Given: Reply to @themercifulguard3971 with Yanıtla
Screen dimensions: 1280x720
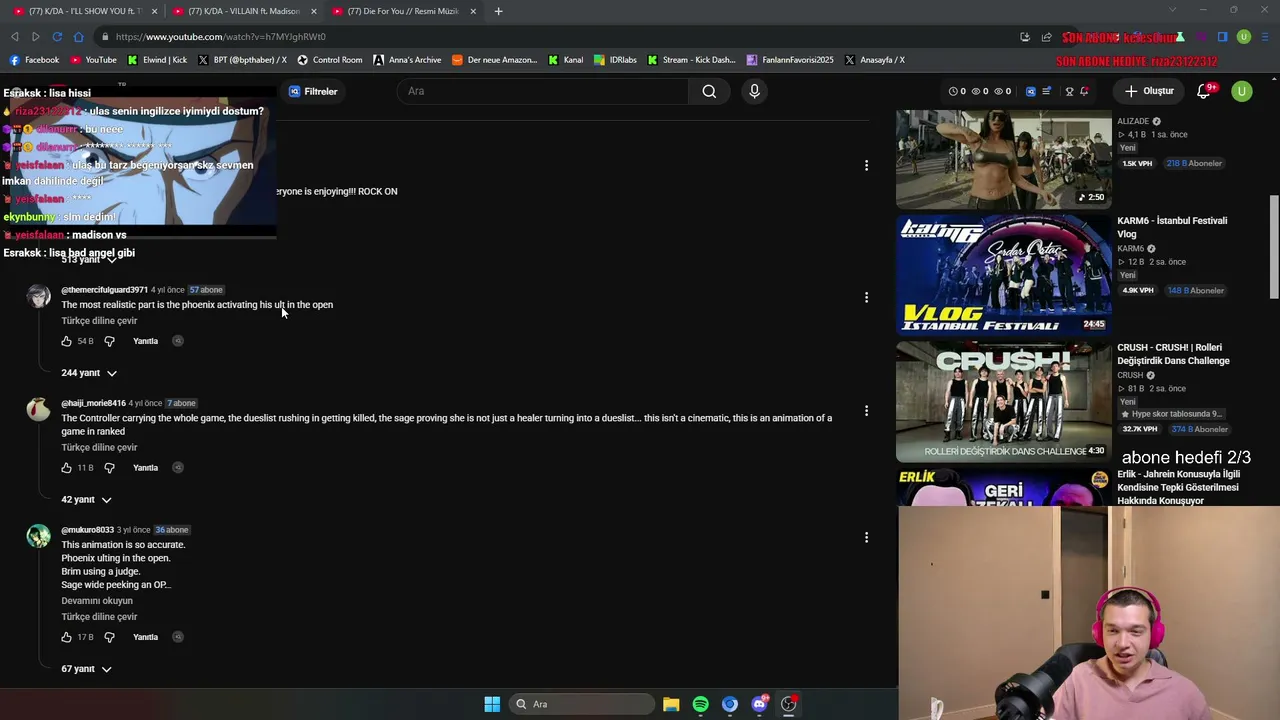Looking at the screenshot, I should pyautogui.click(x=146, y=341).
